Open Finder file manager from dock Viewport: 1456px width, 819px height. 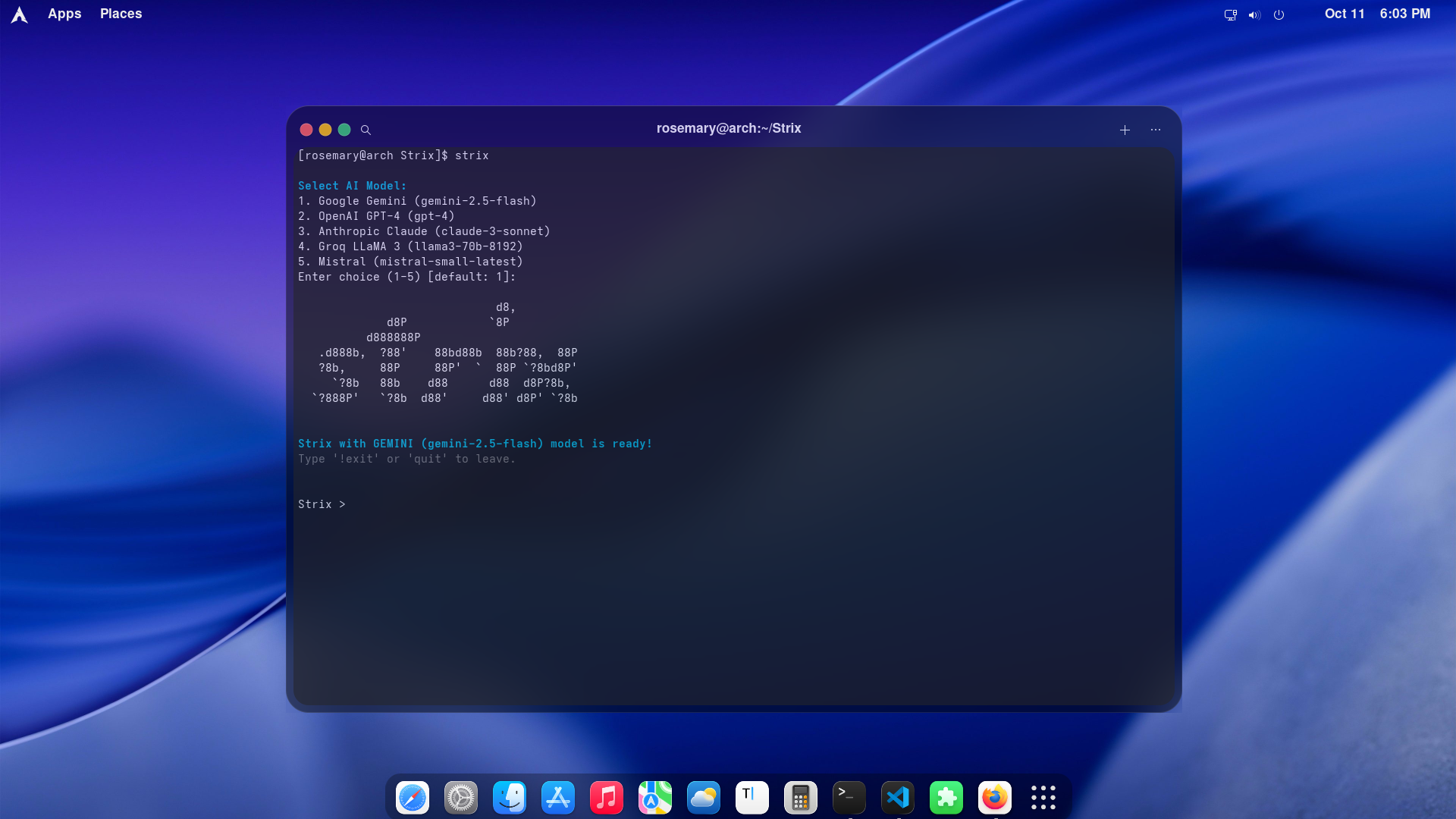[x=510, y=797]
